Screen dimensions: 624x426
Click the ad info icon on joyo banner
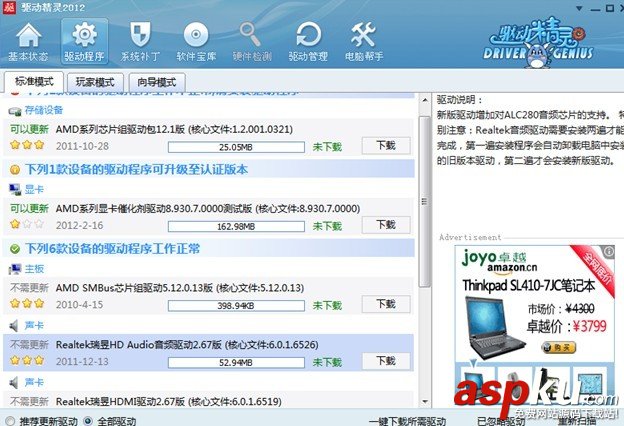(608, 252)
